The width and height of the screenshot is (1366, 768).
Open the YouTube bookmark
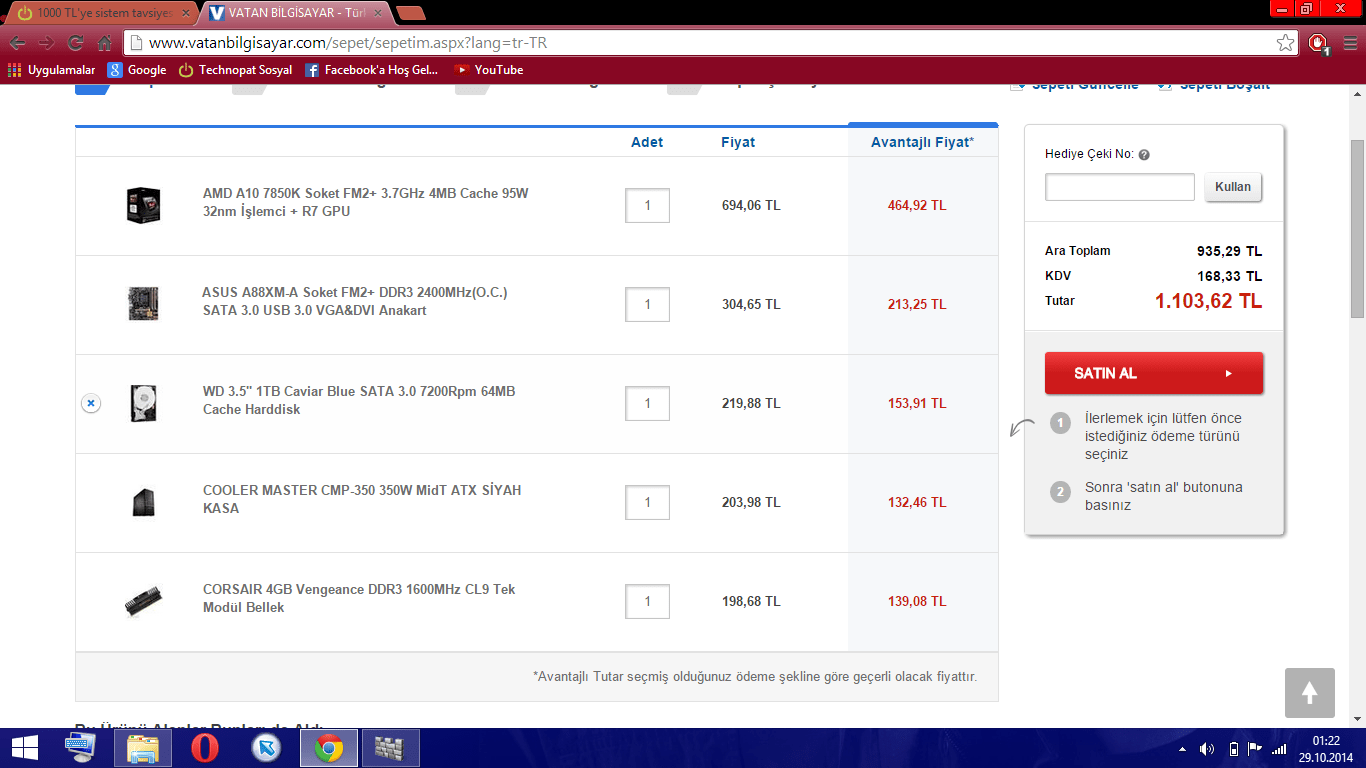(x=489, y=70)
